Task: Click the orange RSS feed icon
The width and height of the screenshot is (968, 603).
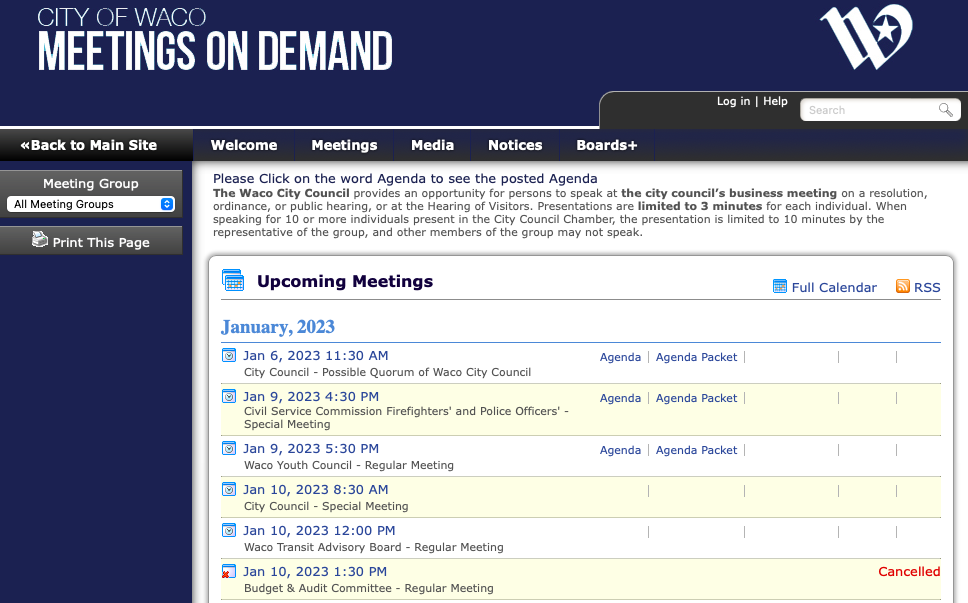Action: tap(903, 286)
